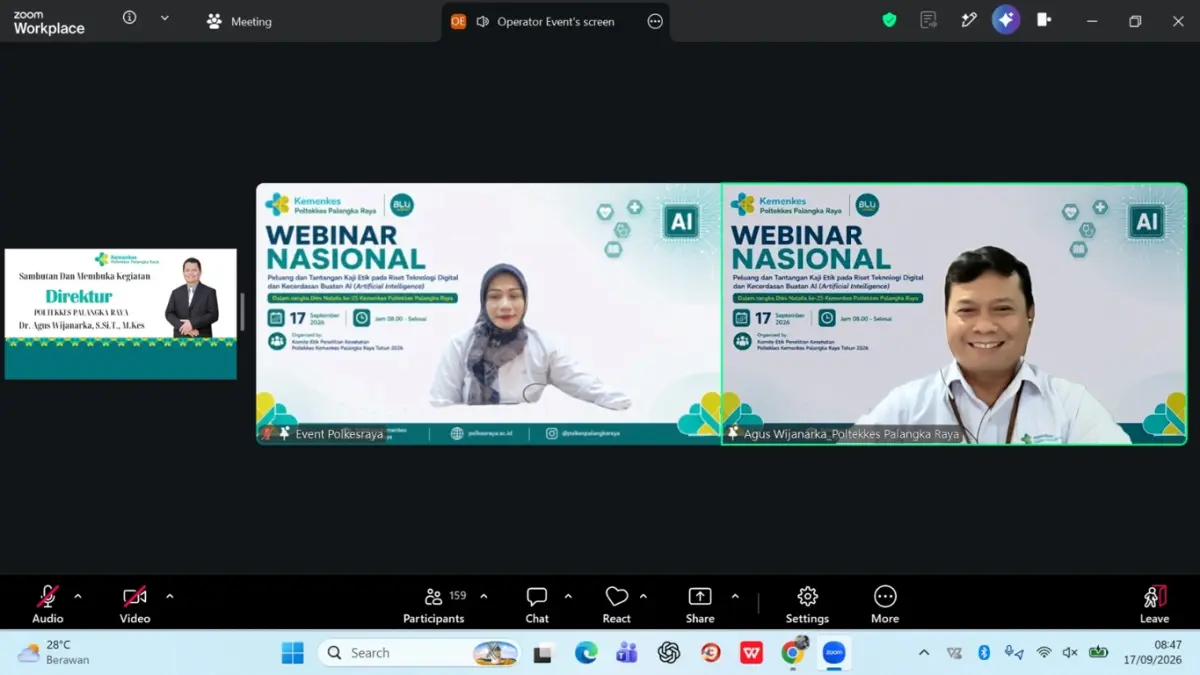The width and height of the screenshot is (1200, 675).
Task: Expand the Chat options arrow
Action: [x=568, y=596]
